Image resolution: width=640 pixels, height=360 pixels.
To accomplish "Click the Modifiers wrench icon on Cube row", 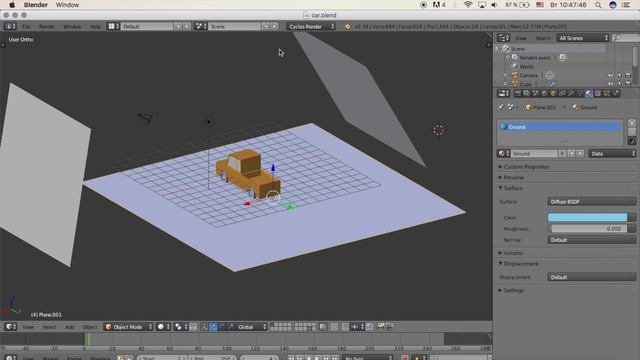I will pos(553,84).
